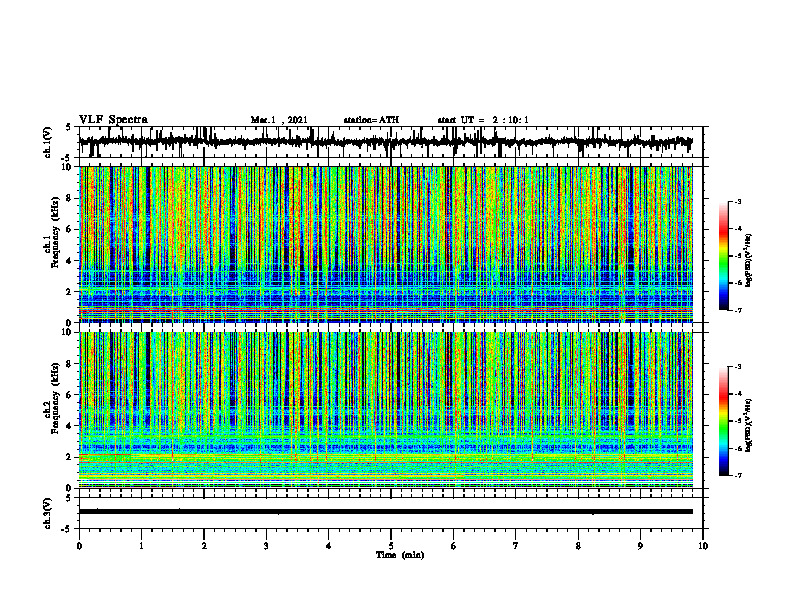Click the time axis tick label "2"
792x612 pixels.
tap(204, 546)
